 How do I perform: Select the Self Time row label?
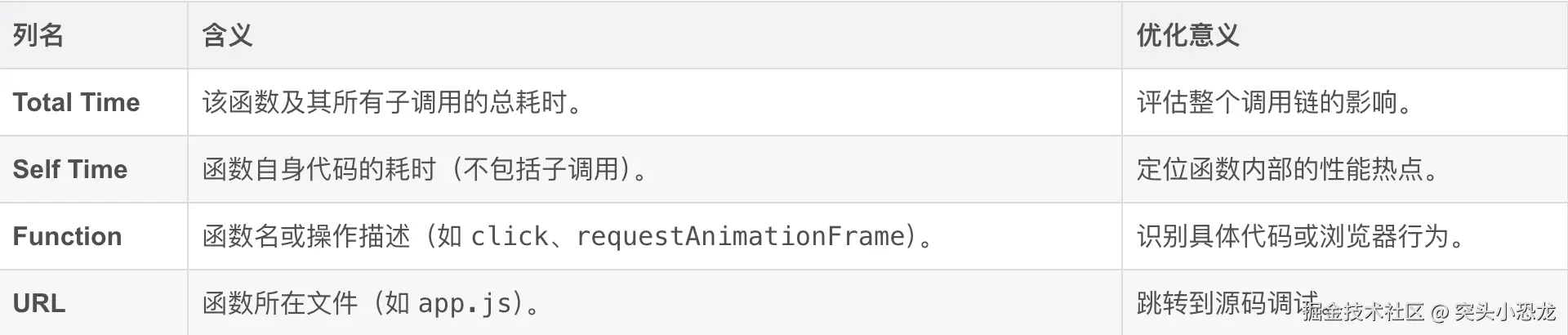pos(70,169)
